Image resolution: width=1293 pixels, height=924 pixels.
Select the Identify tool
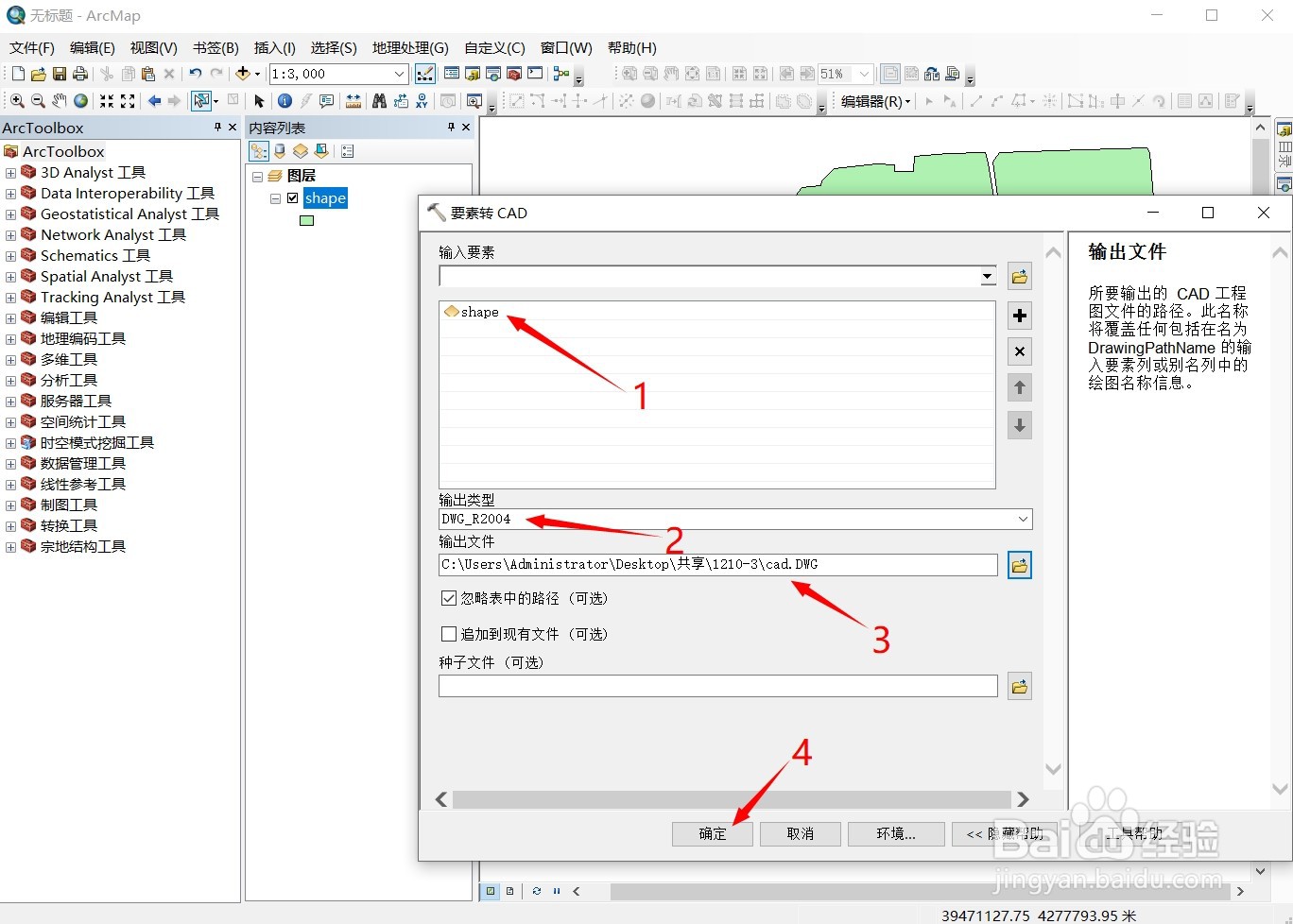click(284, 100)
